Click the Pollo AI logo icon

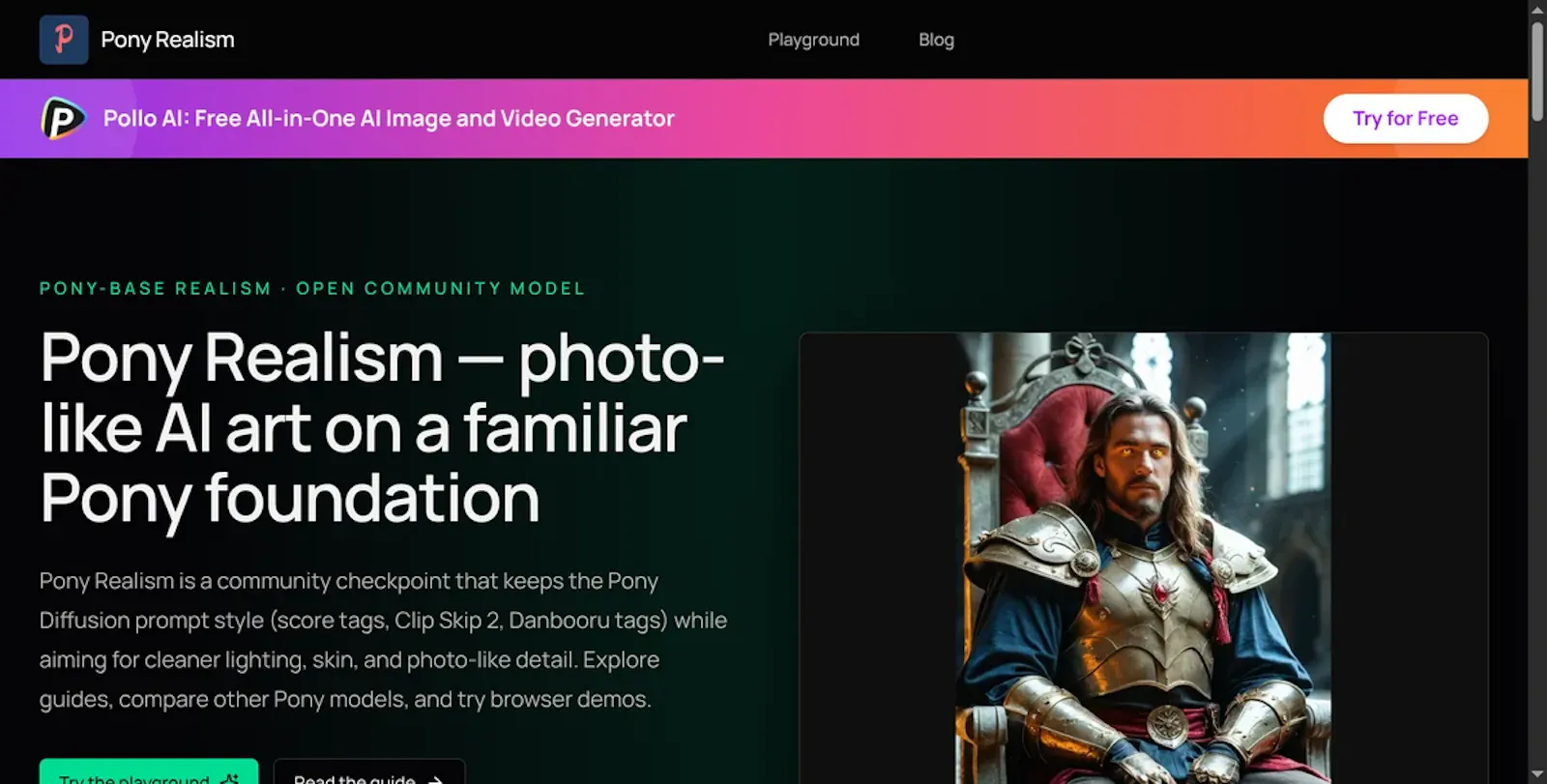click(x=64, y=119)
